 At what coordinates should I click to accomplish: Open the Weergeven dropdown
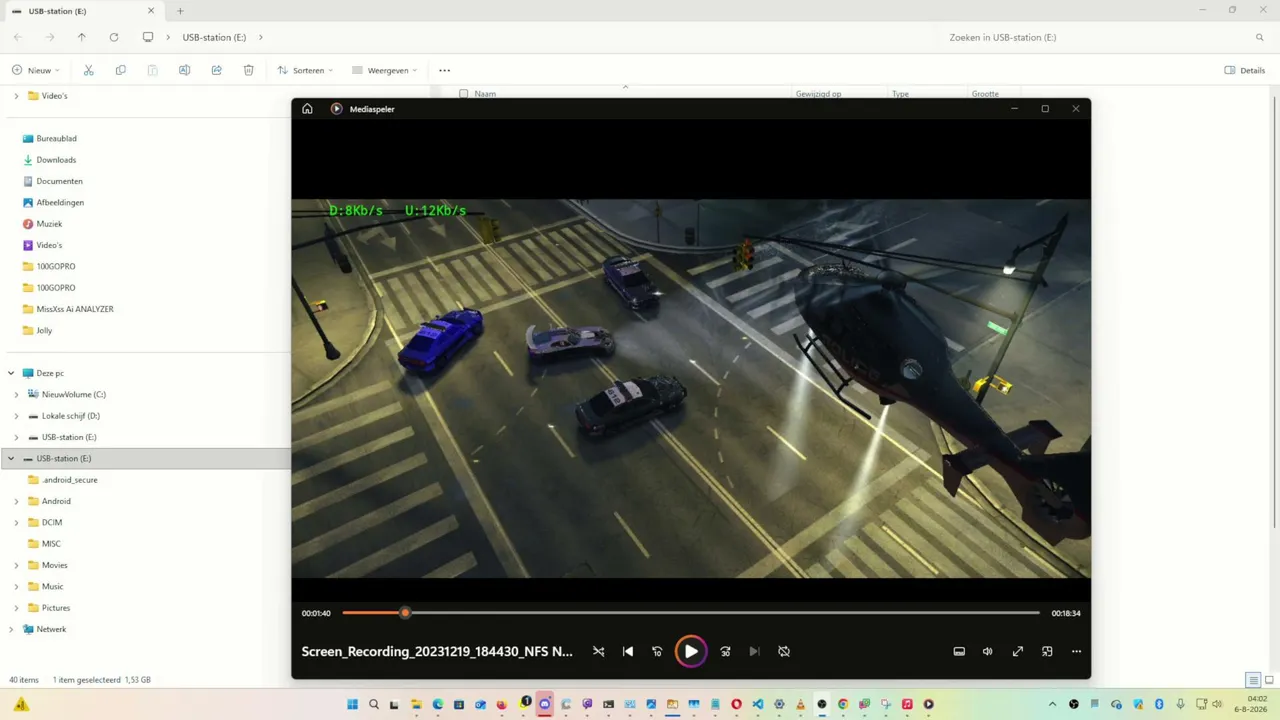click(385, 70)
